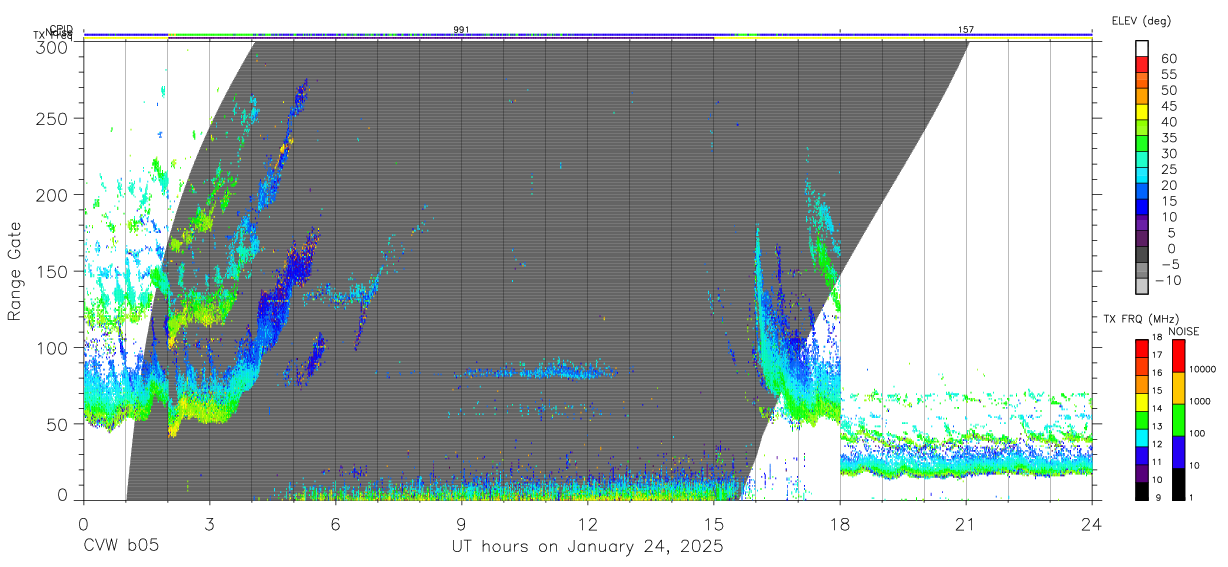
Task: Click the 12 tick label on UT hours axis
Action: click(587, 522)
